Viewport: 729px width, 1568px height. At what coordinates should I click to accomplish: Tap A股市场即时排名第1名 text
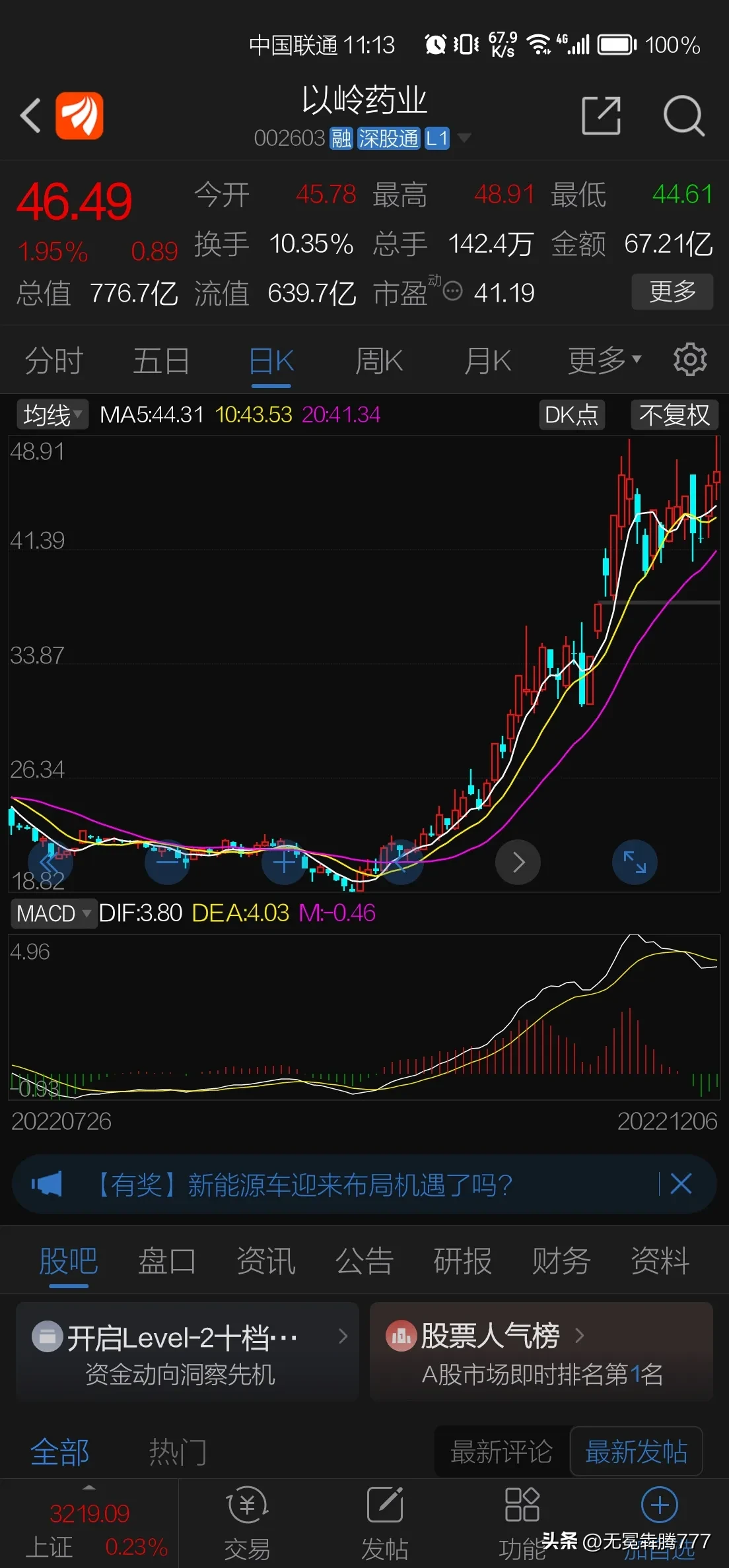(x=542, y=1375)
